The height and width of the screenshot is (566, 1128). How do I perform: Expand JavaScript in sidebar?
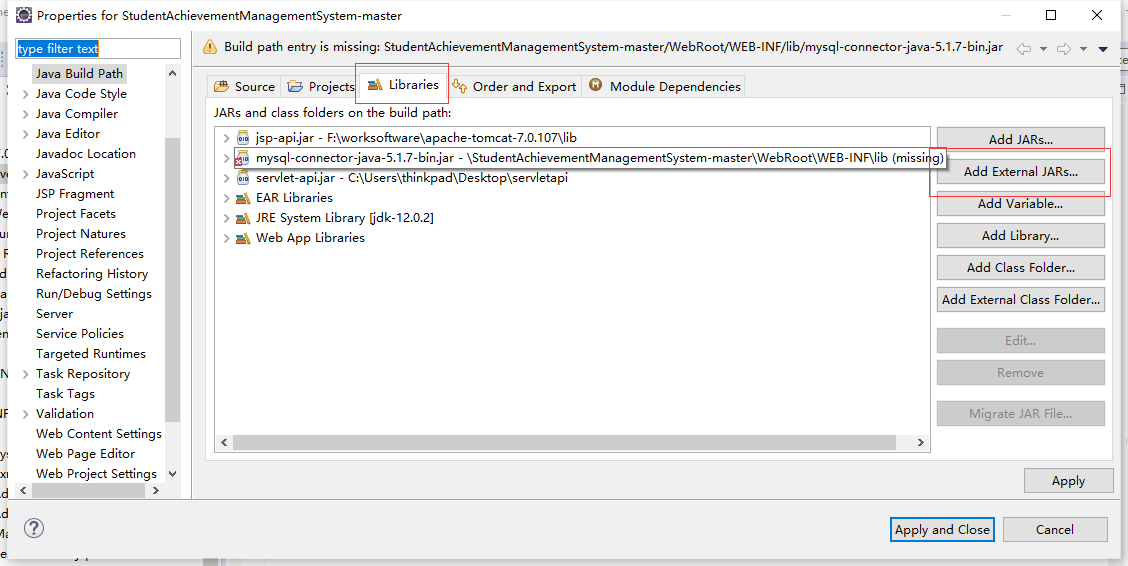(26, 174)
